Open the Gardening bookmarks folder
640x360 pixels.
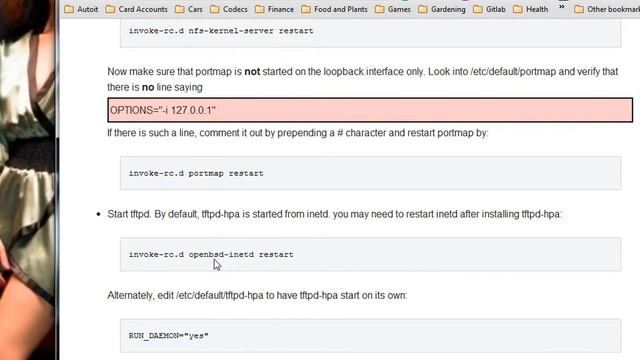tap(442, 9)
